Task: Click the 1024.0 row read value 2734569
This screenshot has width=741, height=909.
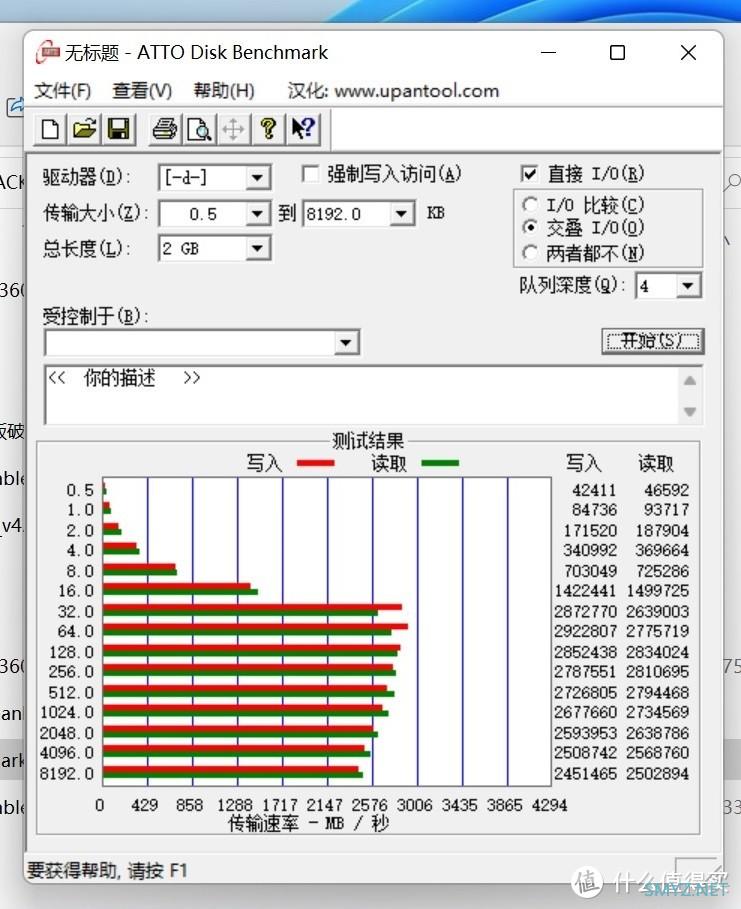Action: coord(657,712)
